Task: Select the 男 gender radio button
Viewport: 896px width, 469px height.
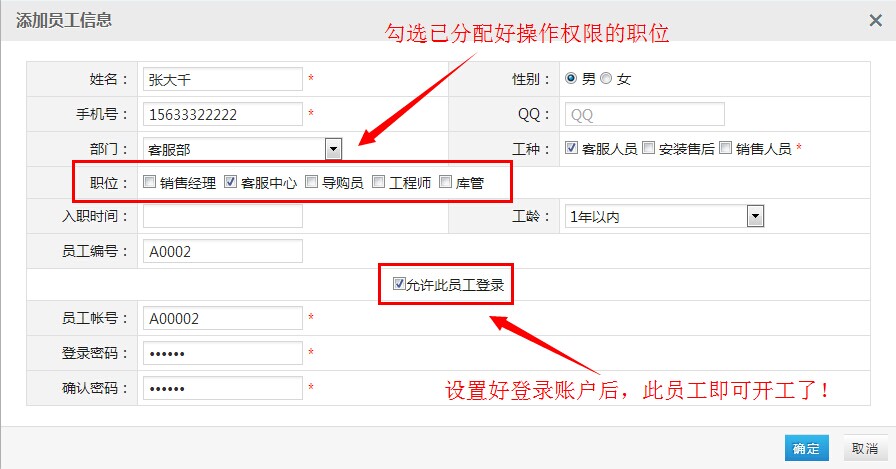Action: pos(571,78)
